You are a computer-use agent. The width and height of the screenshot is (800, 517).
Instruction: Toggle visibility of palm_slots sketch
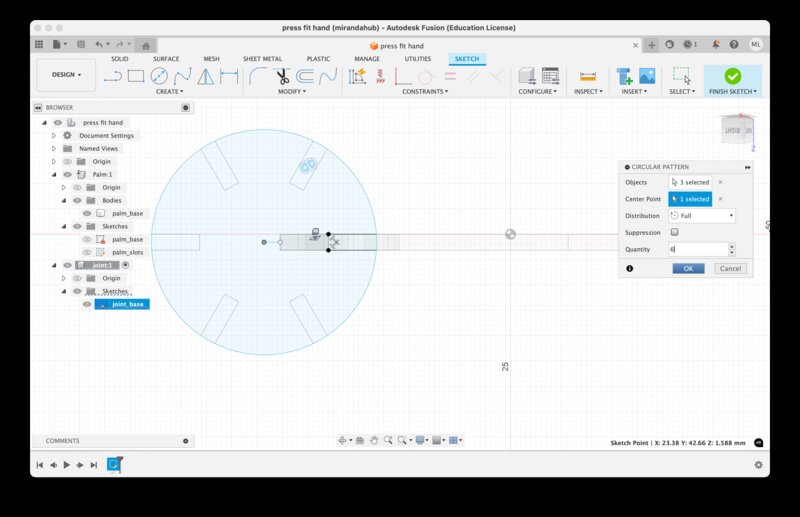point(87,252)
